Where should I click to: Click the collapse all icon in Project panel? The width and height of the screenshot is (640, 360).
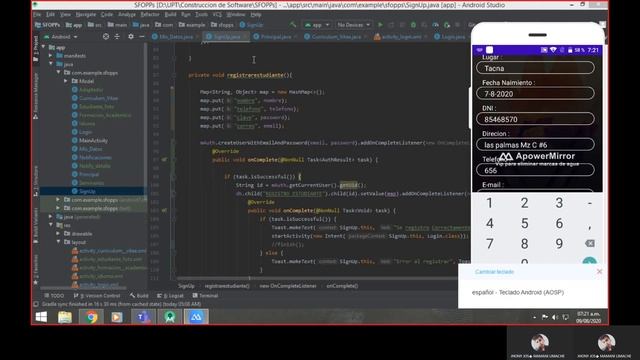point(117,36)
